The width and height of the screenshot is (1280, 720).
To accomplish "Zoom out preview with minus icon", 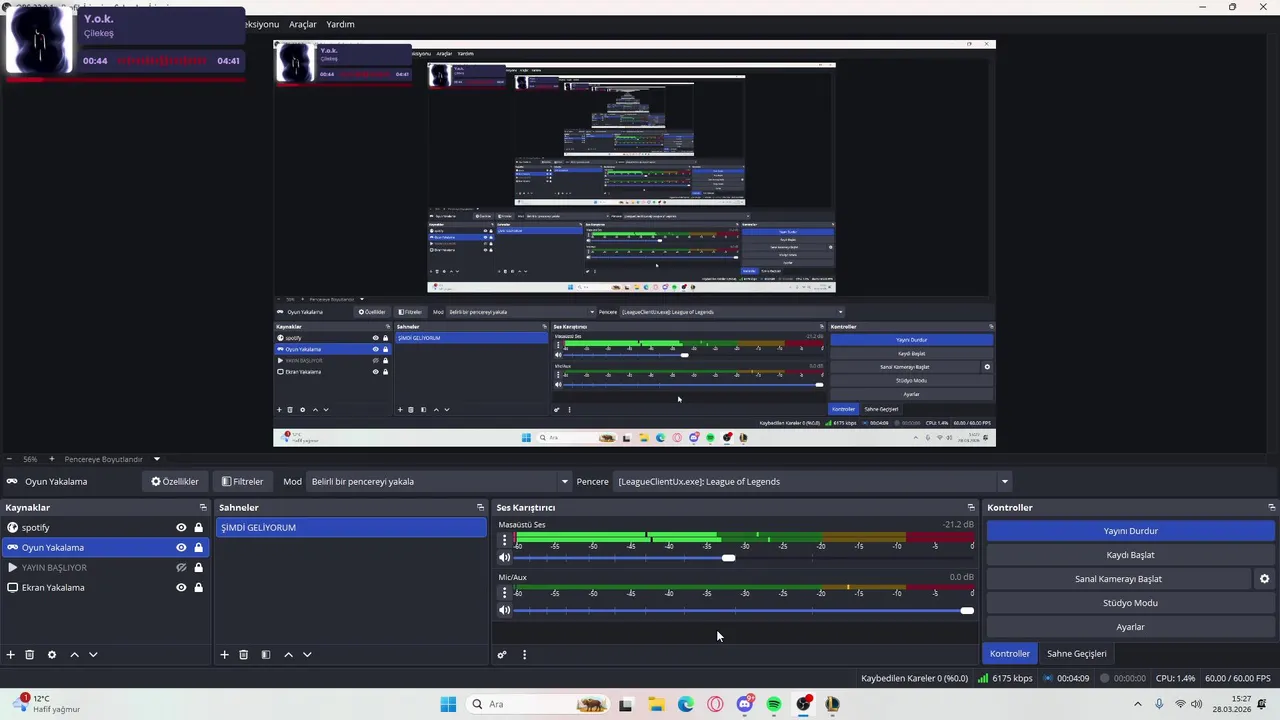I will click(9, 459).
